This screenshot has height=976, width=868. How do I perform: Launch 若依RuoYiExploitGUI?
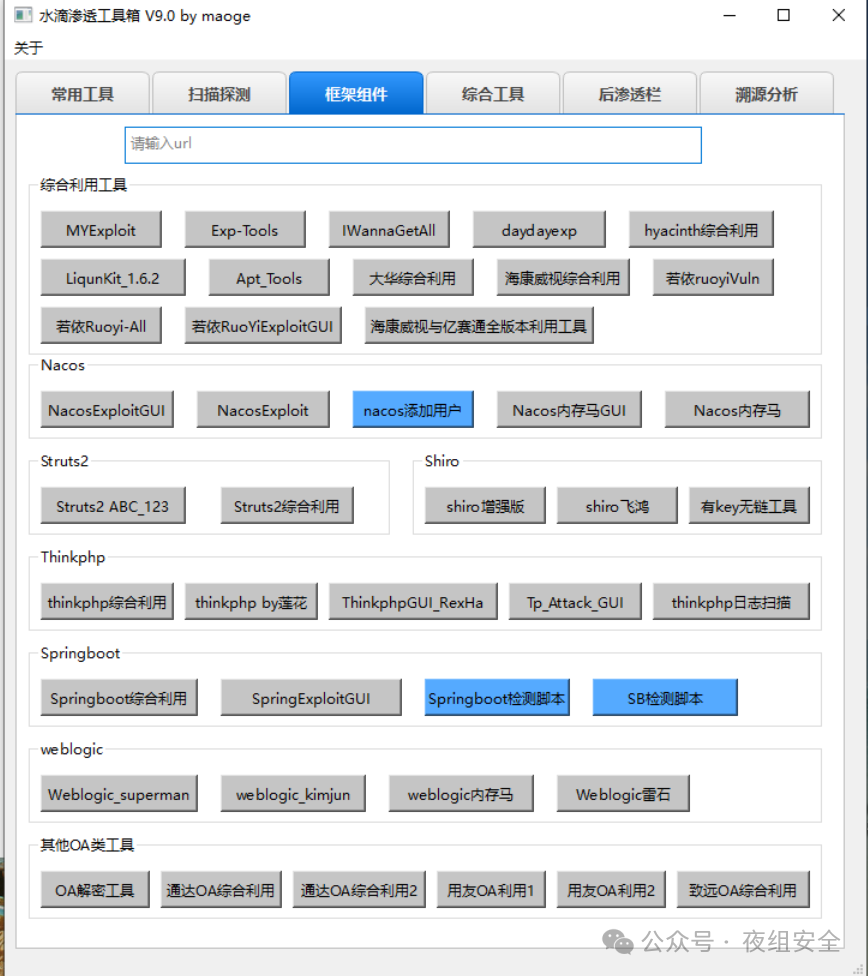[263, 326]
